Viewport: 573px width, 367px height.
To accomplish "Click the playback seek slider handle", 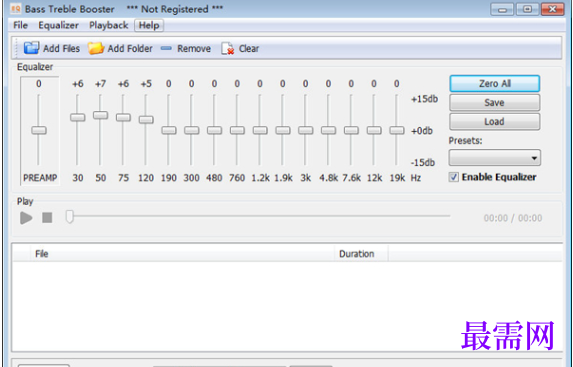I will (69, 216).
